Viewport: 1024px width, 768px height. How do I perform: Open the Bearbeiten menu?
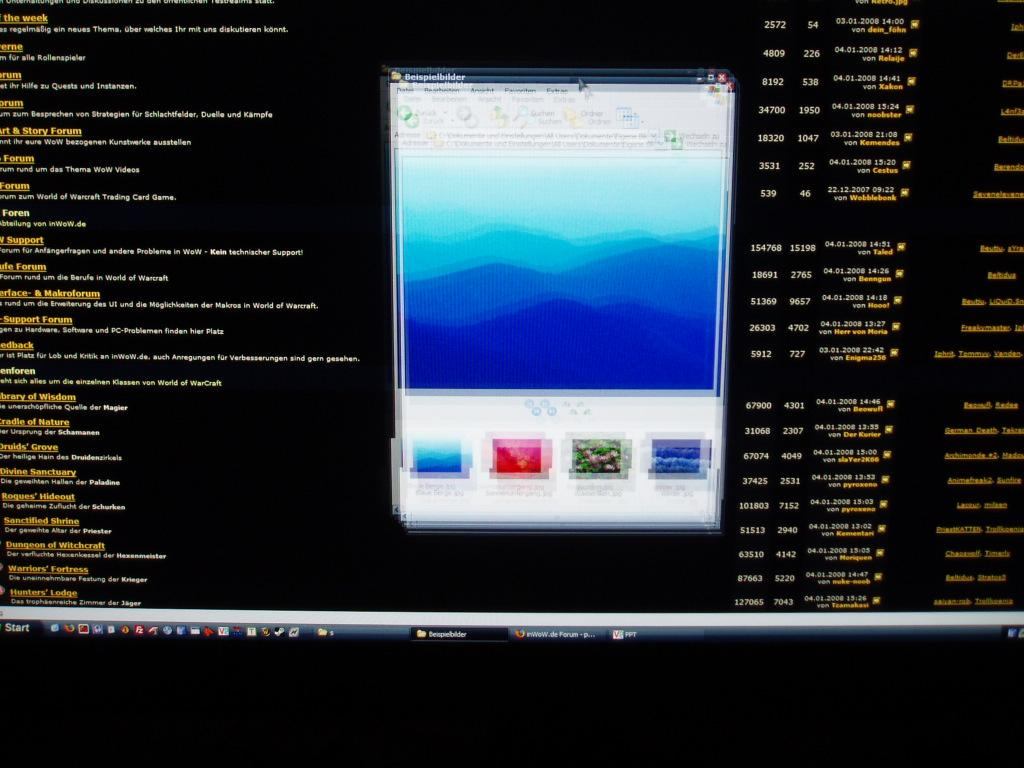click(x=441, y=91)
